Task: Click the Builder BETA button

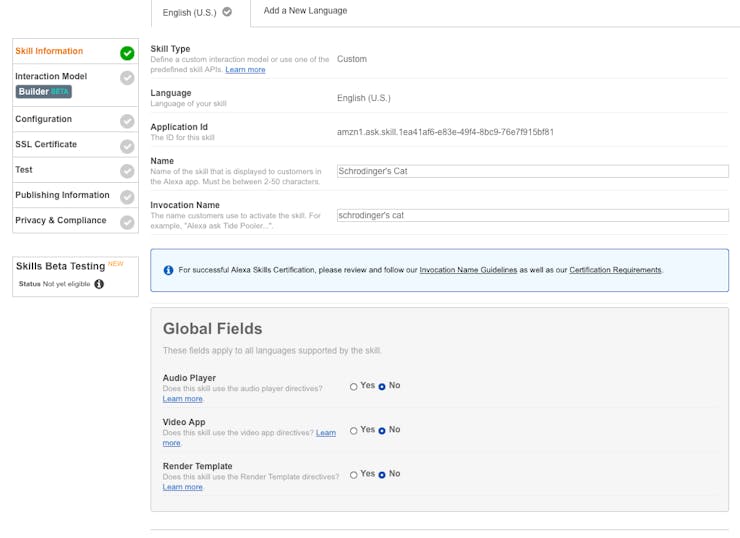Action: pyautogui.click(x=43, y=92)
